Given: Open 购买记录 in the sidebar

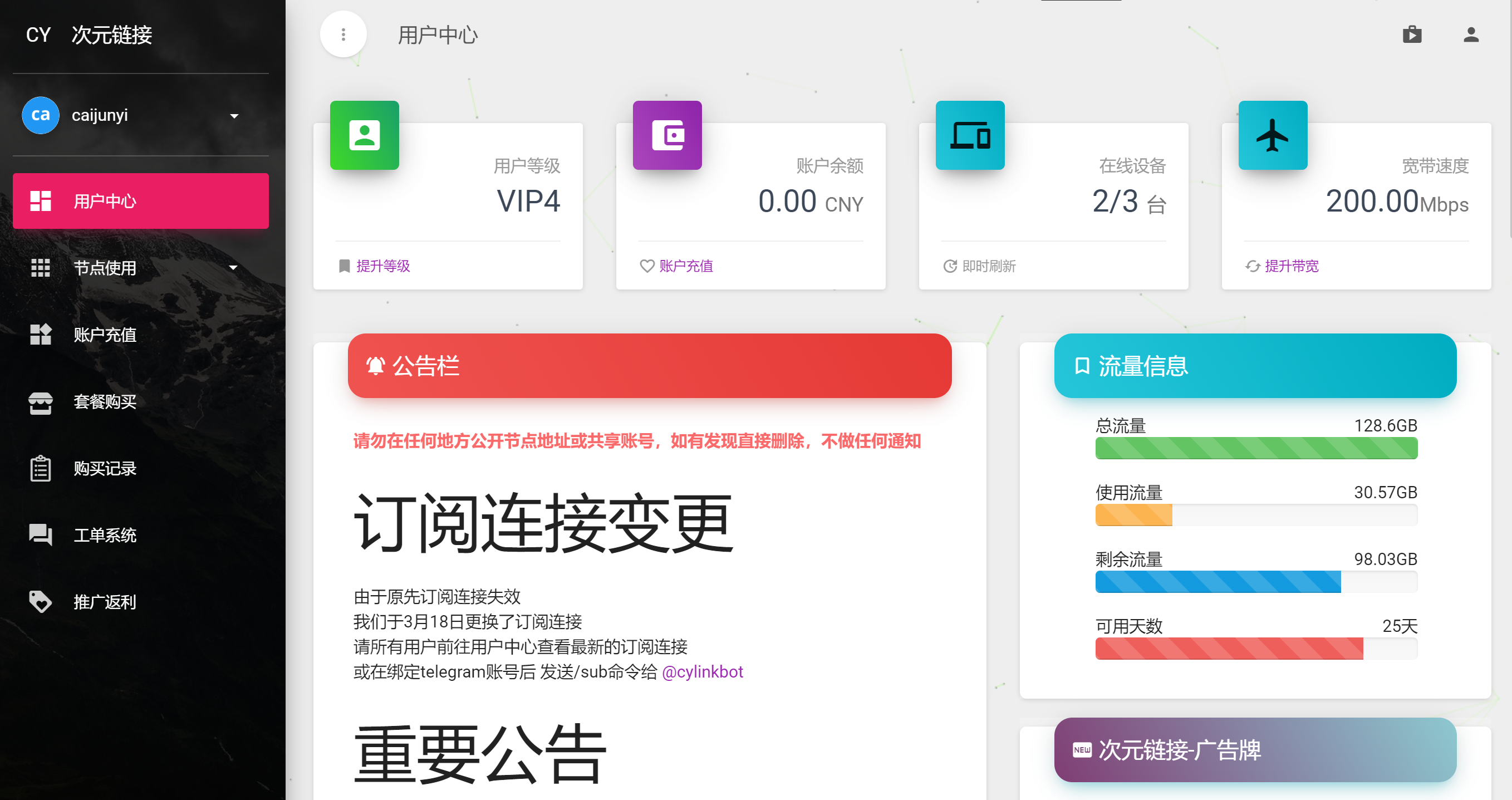Looking at the screenshot, I should 141,468.
